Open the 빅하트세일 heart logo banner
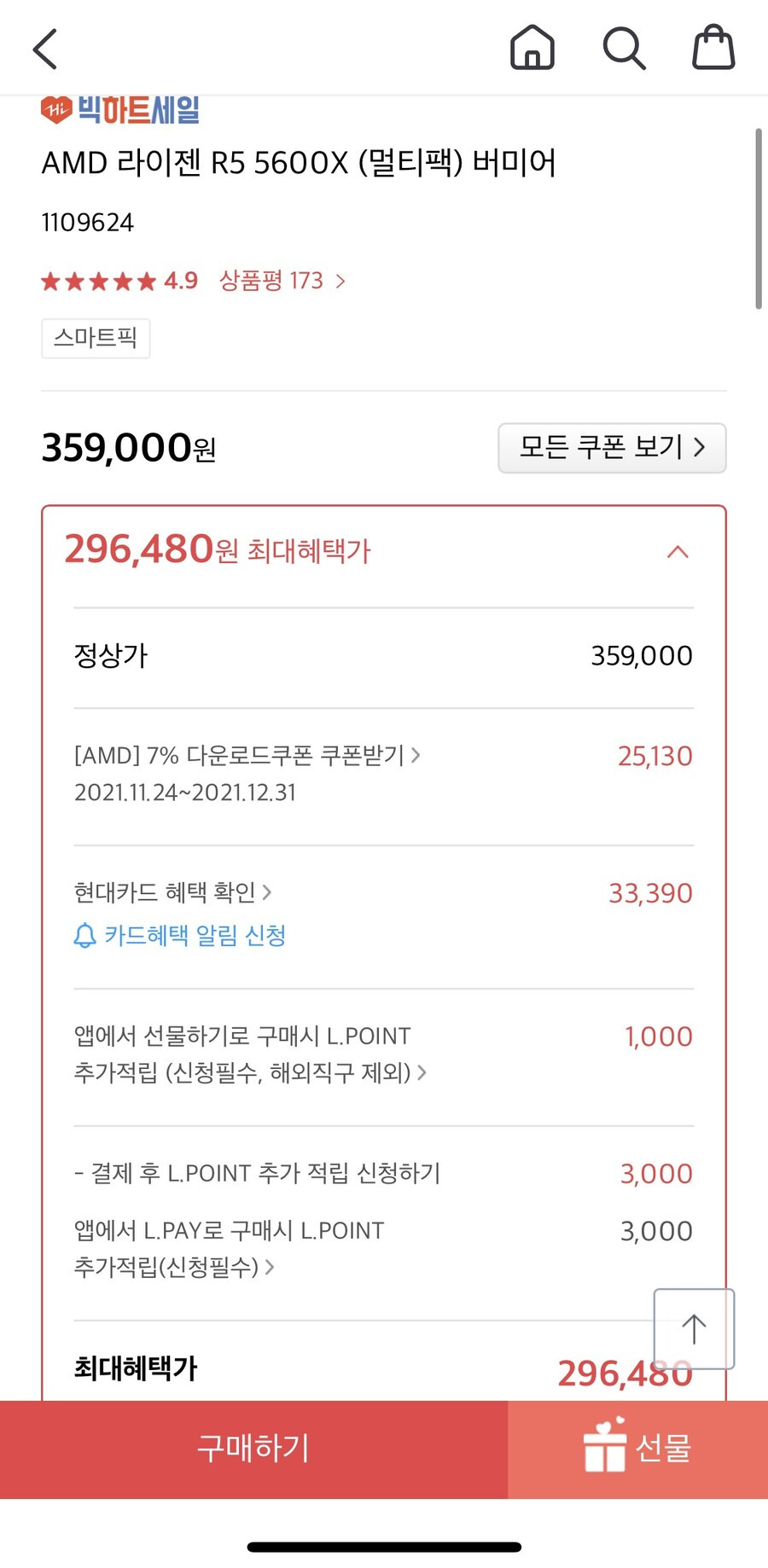 click(x=120, y=110)
